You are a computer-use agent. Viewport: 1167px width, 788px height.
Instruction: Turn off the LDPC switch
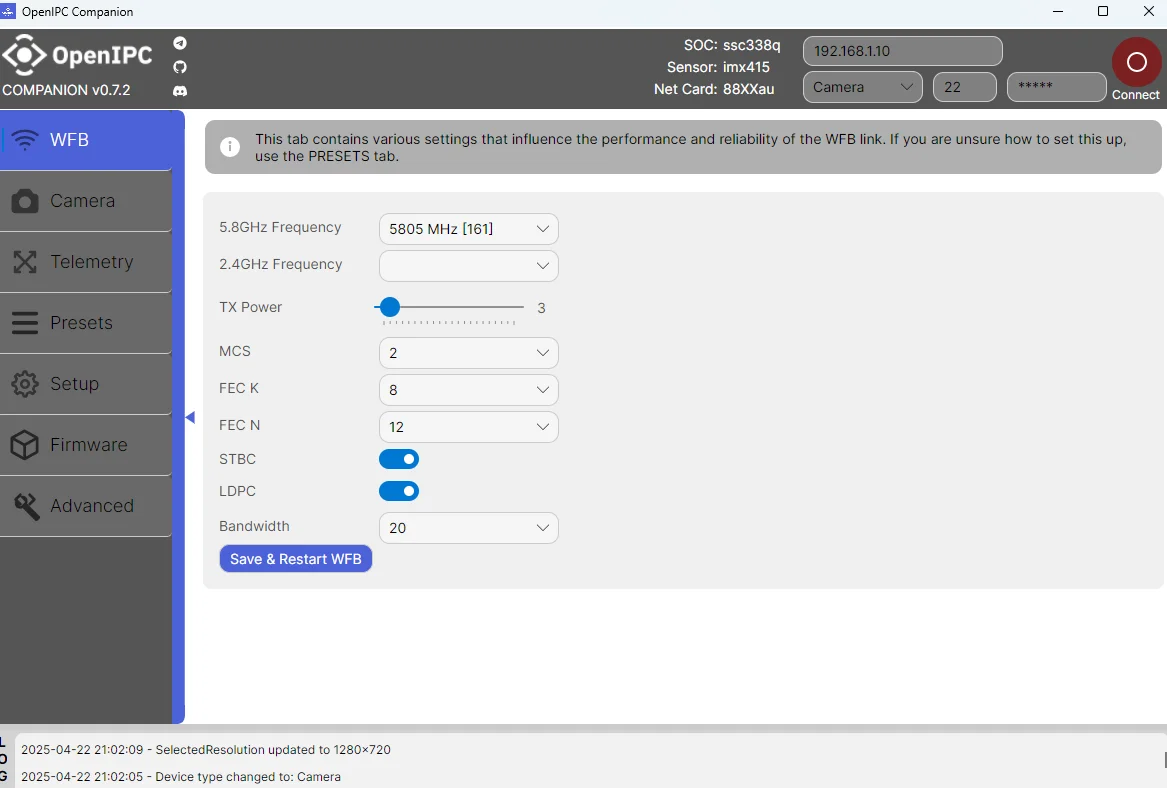coord(399,491)
